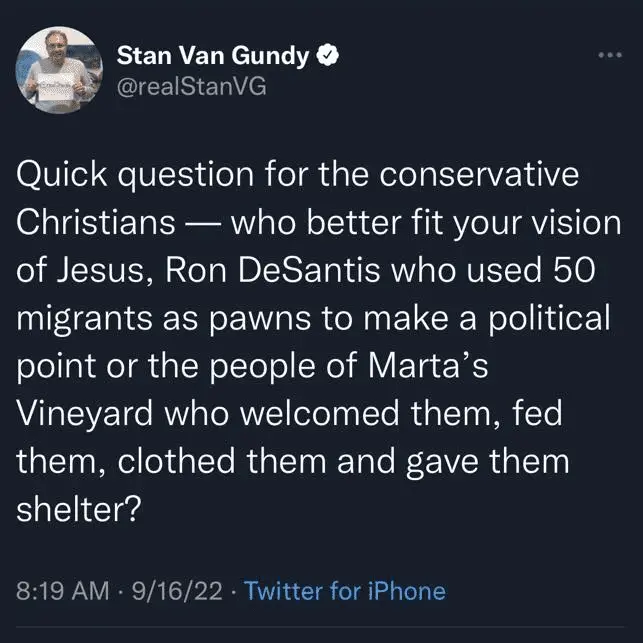This screenshot has width=643, height=643.
Task: Click the word "Christians" in the tweet
Action: [96, 223]
